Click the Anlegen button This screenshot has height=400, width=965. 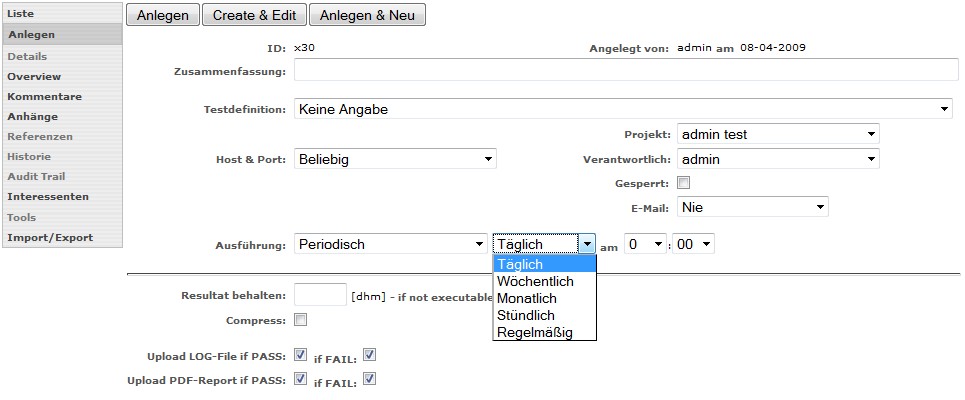point(162,15)
